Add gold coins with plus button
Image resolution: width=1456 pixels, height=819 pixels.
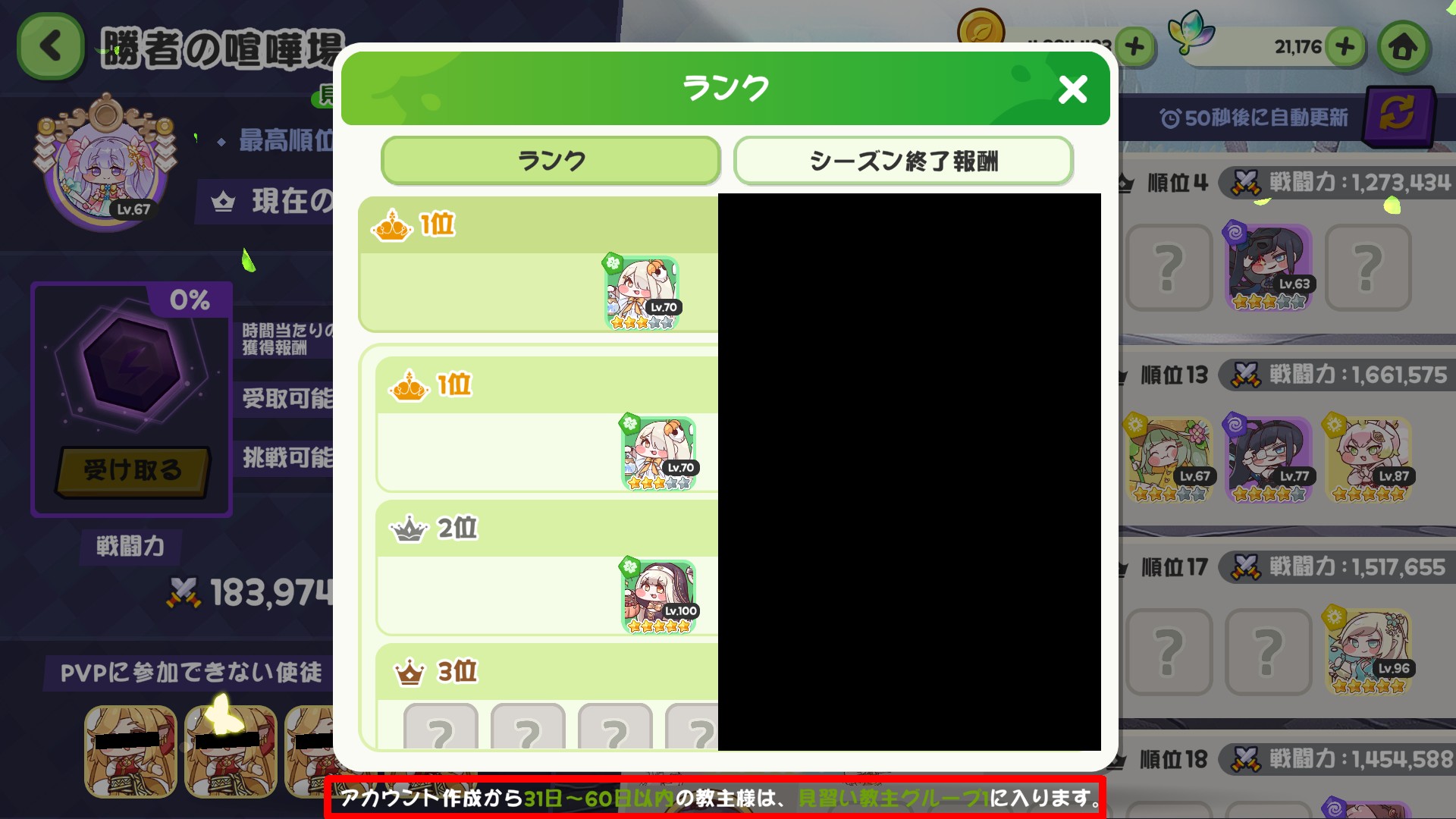(x=1135, y=47)
